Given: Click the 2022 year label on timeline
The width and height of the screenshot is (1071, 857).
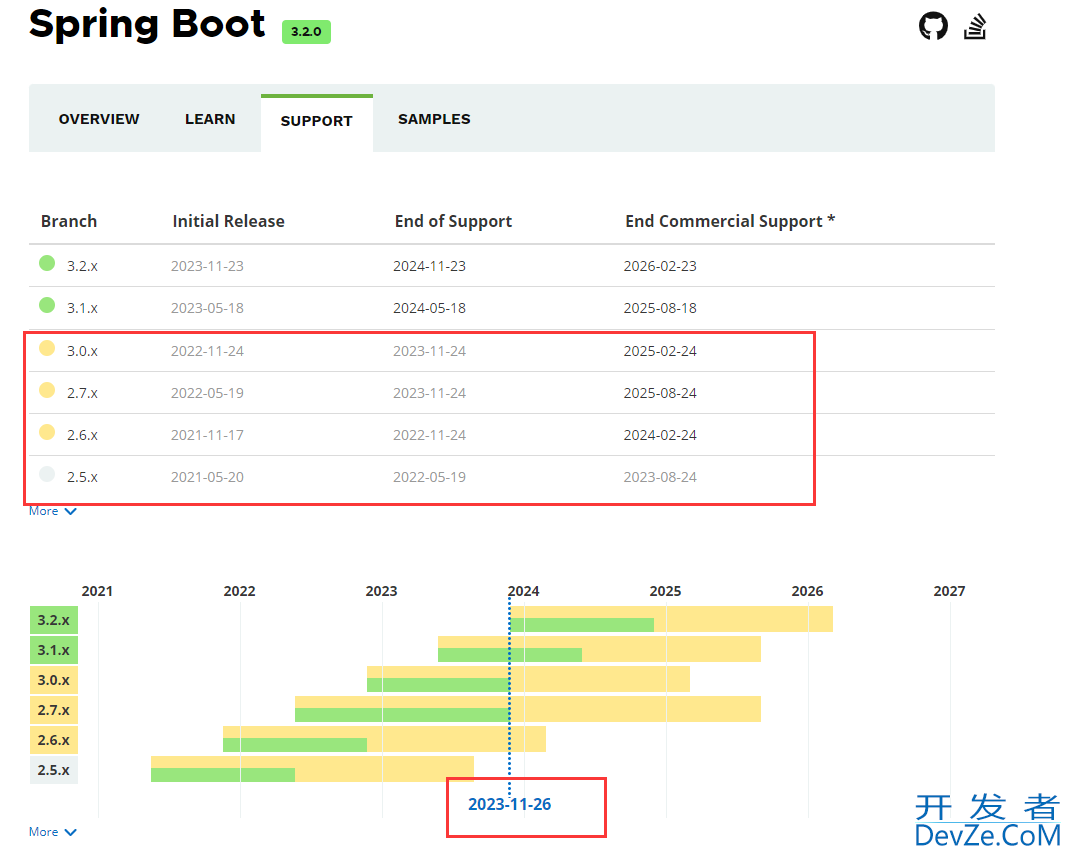Looking at the screenshot, I should click(x=239, y=591).
